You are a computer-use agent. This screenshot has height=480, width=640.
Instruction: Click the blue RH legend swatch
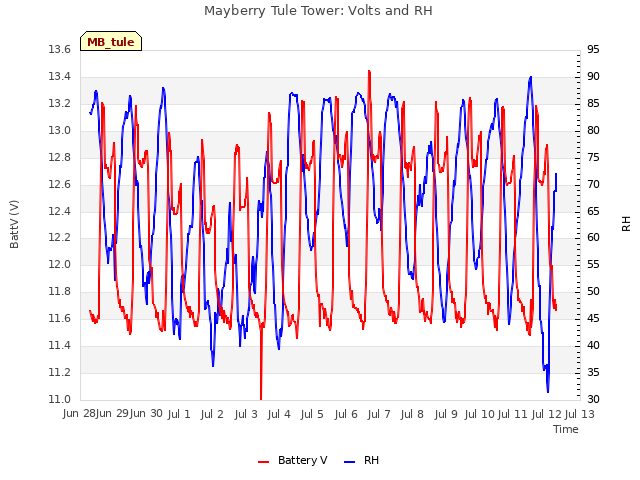pos(350,462)
